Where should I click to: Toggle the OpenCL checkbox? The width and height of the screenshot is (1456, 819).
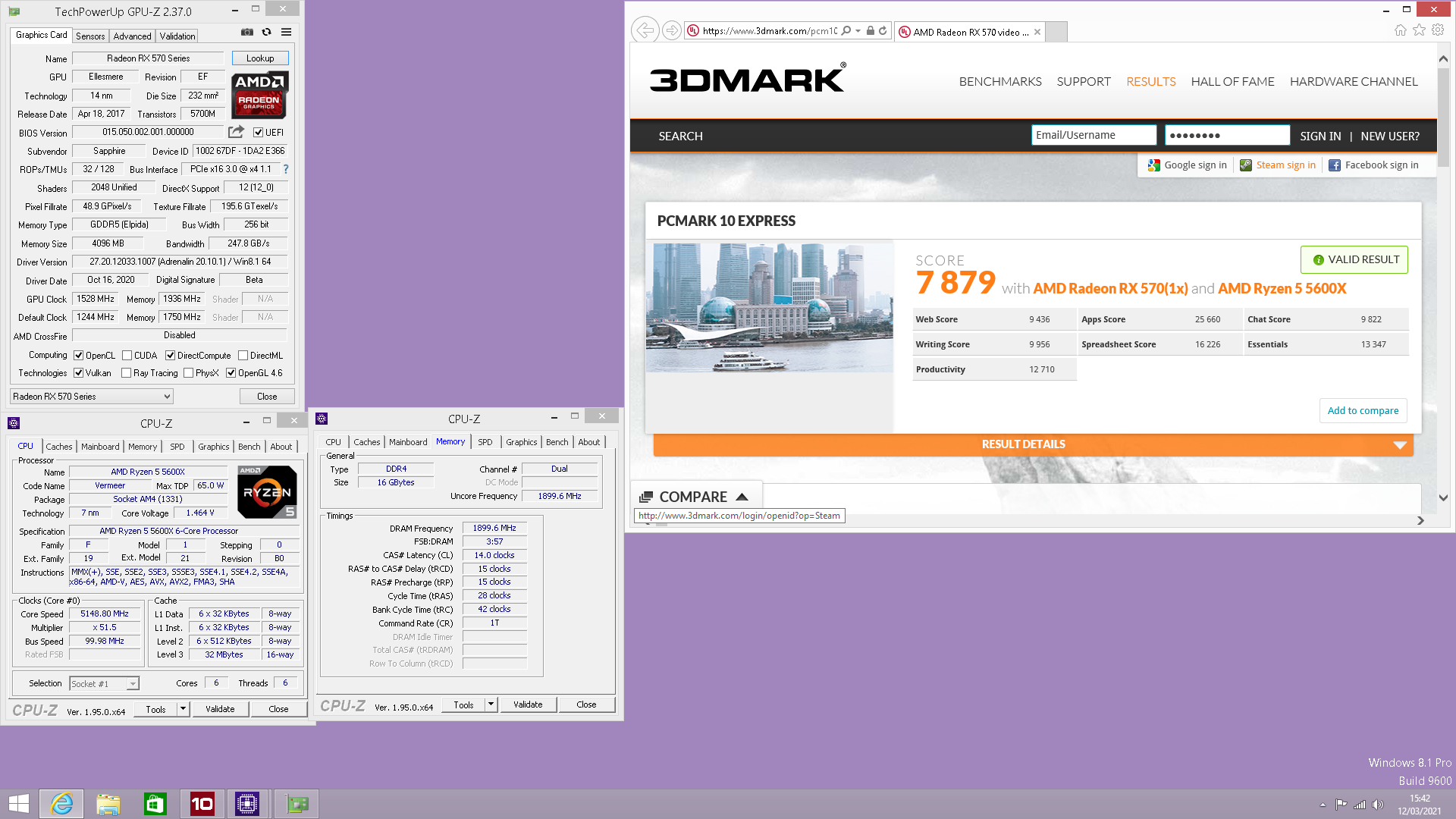pos(78,355)
